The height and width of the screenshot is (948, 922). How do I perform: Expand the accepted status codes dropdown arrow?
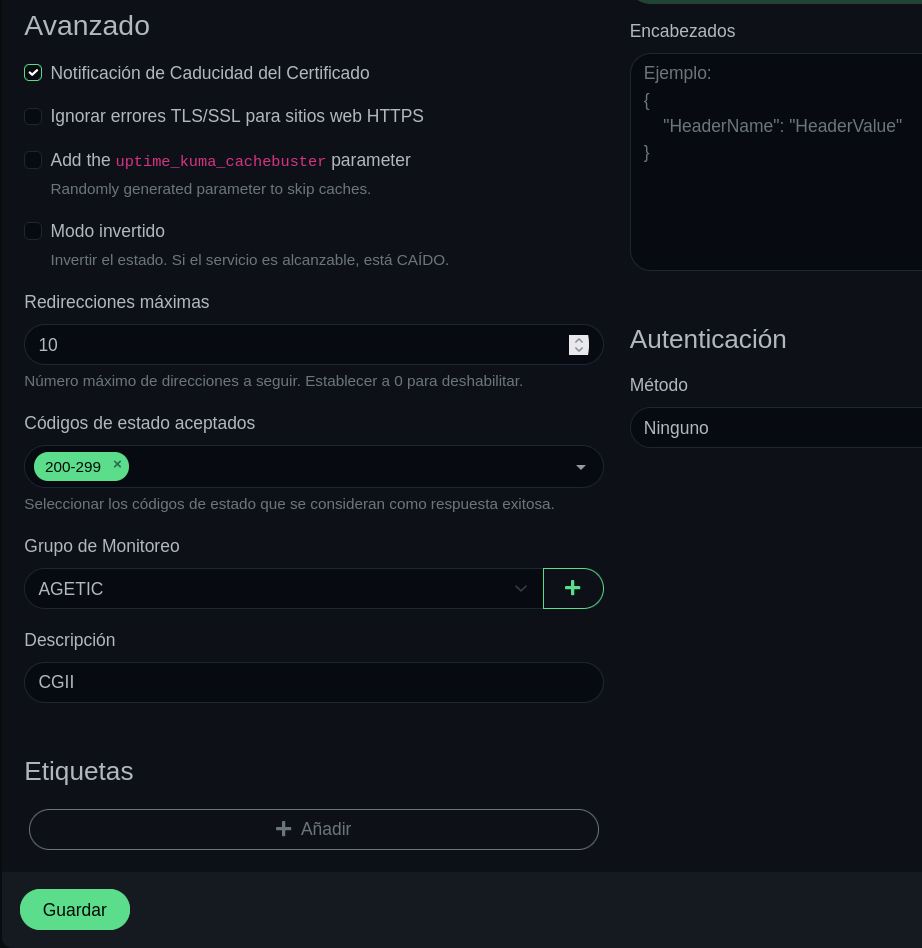point(581,467)
